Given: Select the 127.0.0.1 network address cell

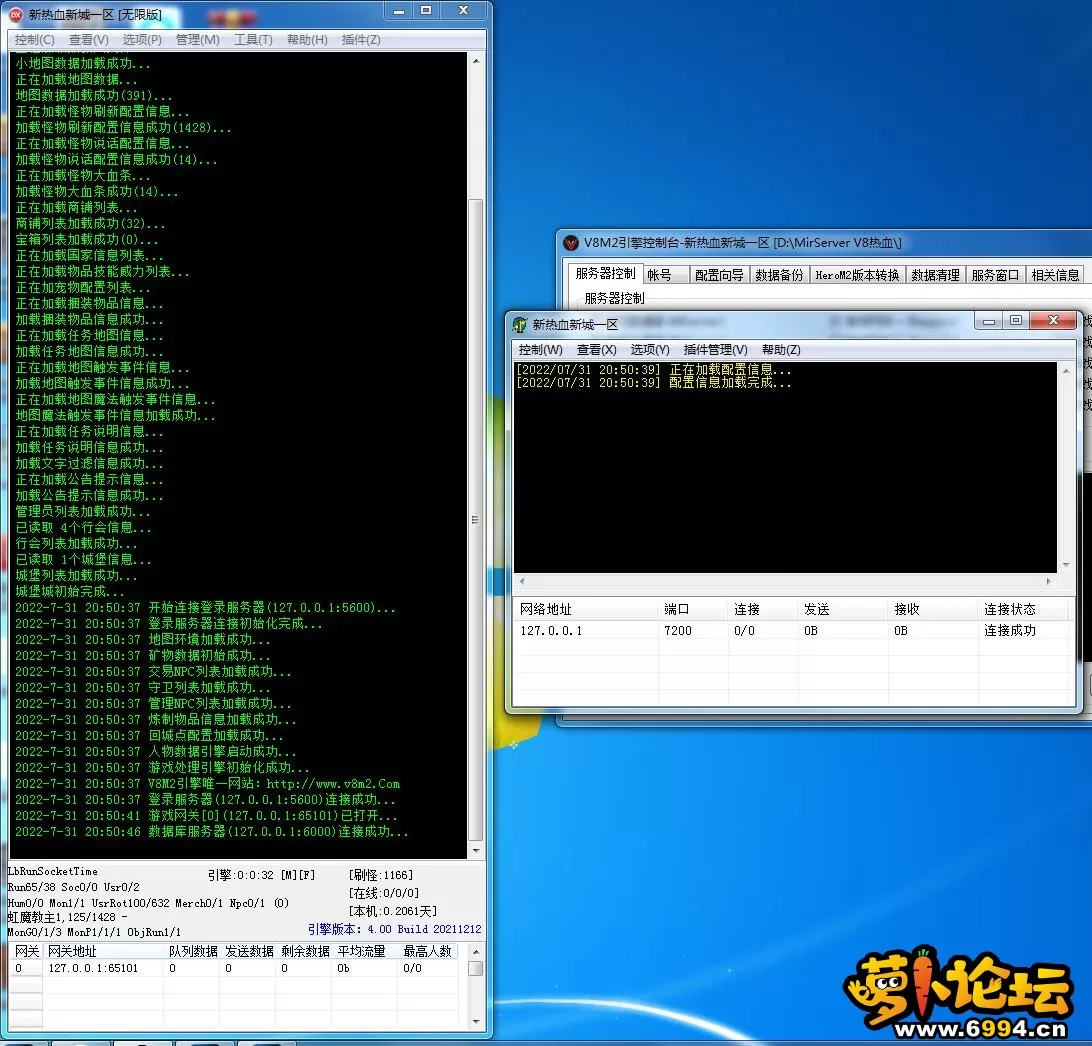Looking at the screenshot, I should pos(551,631).
